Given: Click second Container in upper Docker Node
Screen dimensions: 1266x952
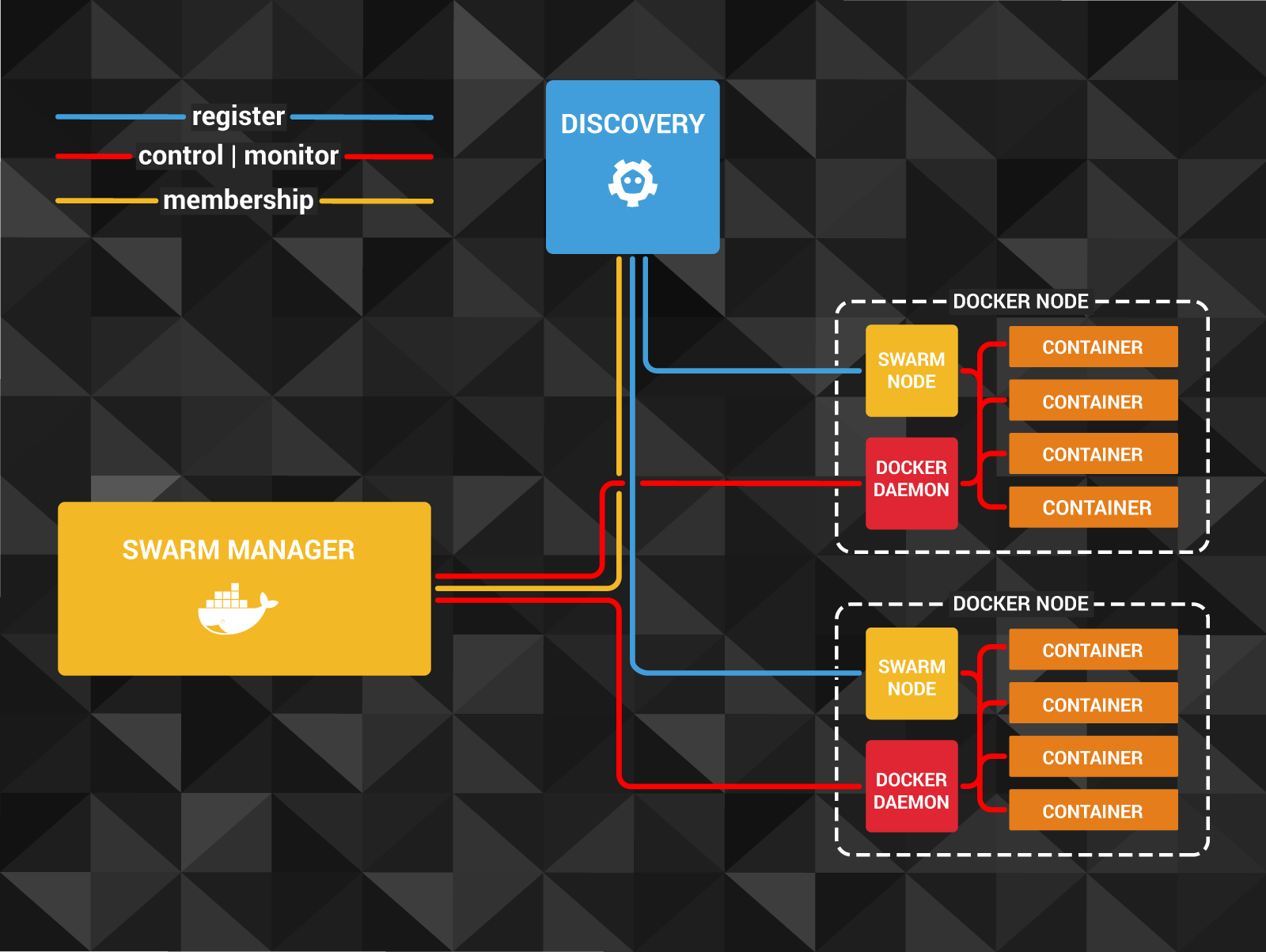Looking at the screenshot, I should point(1093,400).
